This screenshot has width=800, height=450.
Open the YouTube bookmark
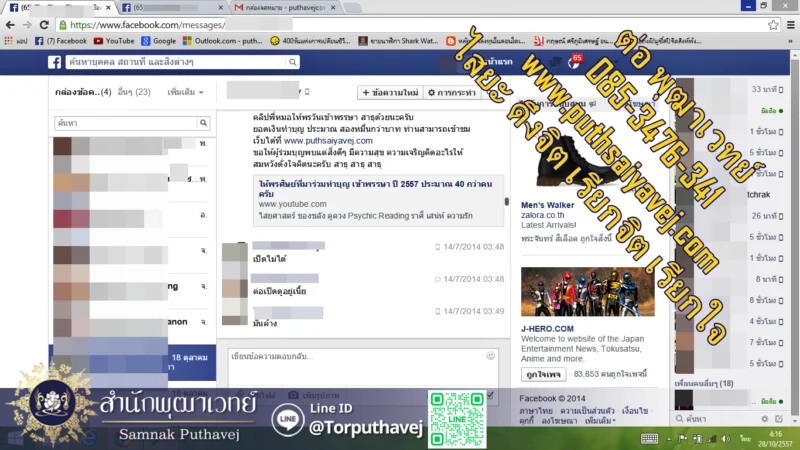pos(114,41)
